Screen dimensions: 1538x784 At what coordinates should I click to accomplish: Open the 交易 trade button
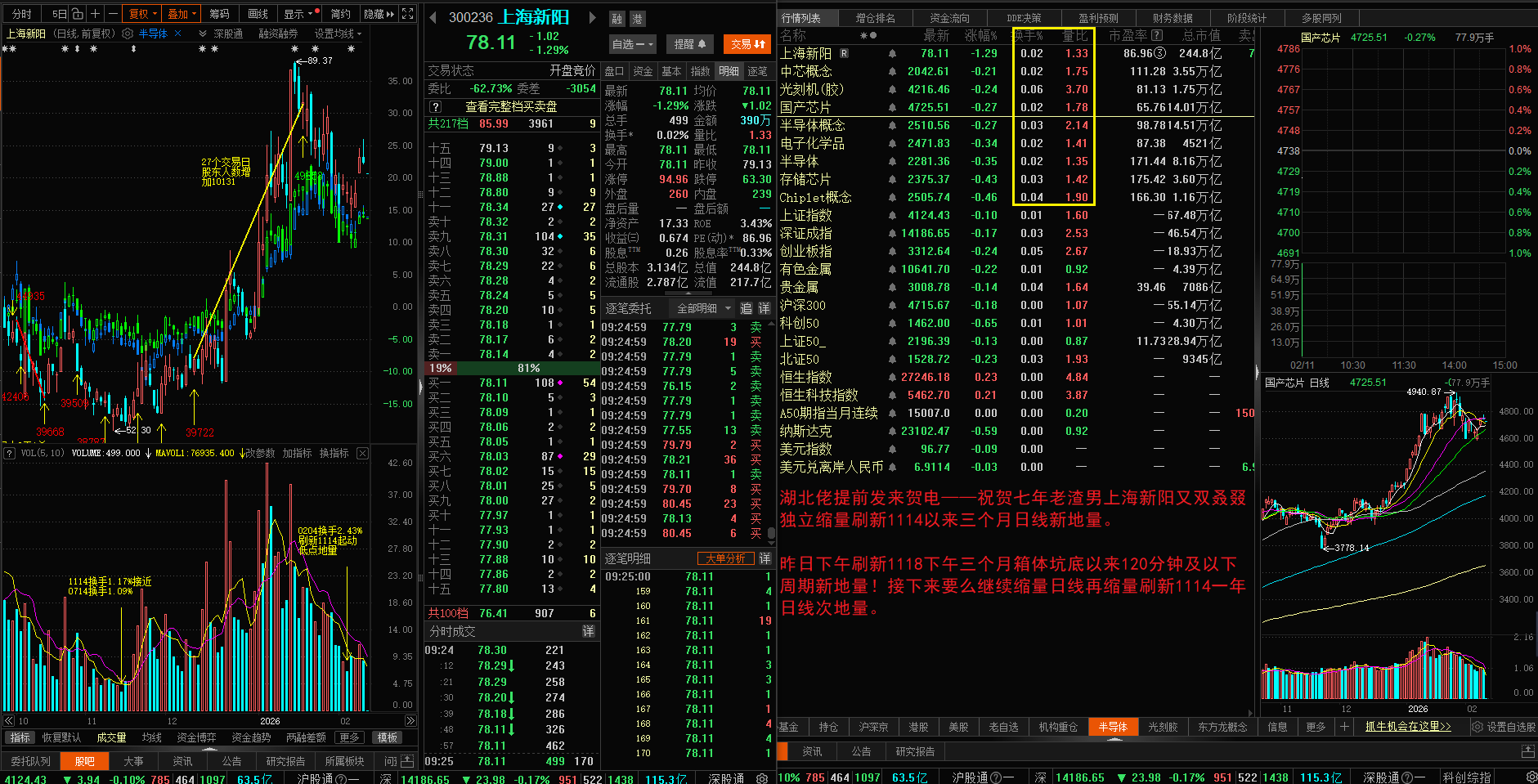pos(748,44)
